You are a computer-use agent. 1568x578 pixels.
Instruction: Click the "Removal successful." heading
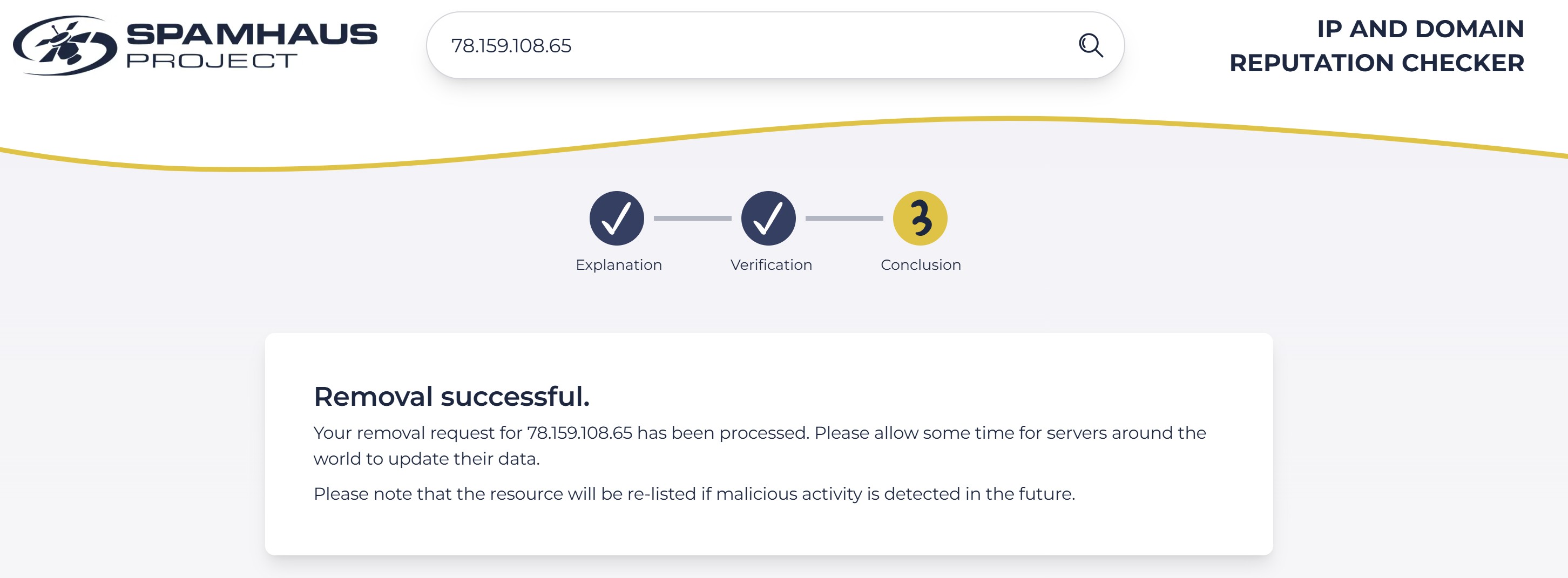click(x=451, y=396)
